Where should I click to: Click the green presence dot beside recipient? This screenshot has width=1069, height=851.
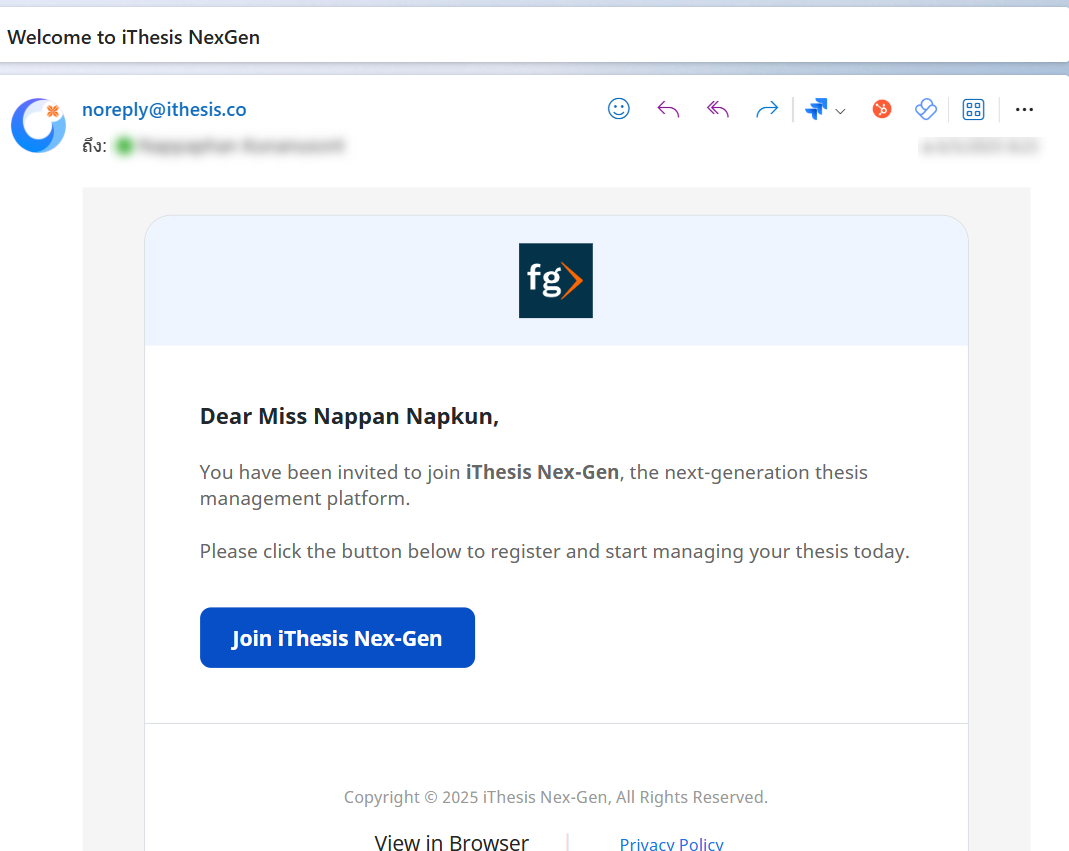pyautogui.click(x=124, y=146)
